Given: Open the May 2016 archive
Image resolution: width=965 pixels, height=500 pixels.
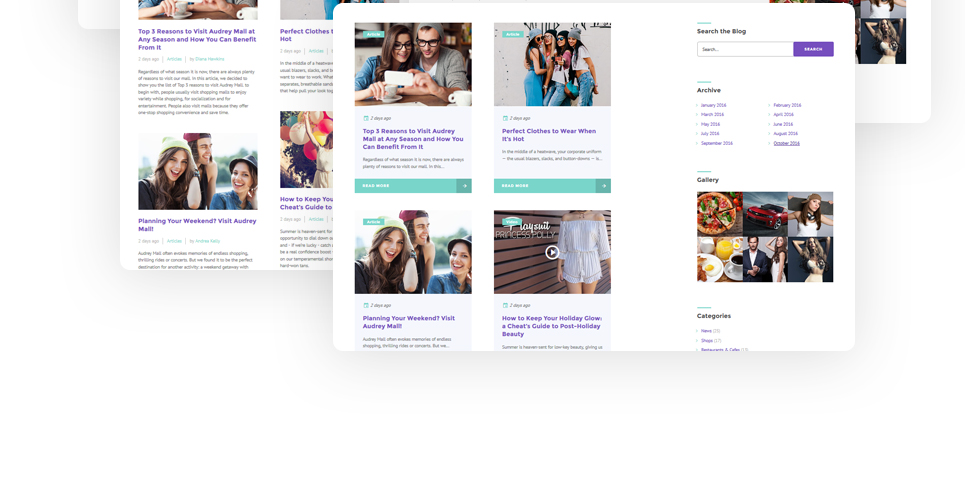Looking at the screenshot, I should [710, 124].
